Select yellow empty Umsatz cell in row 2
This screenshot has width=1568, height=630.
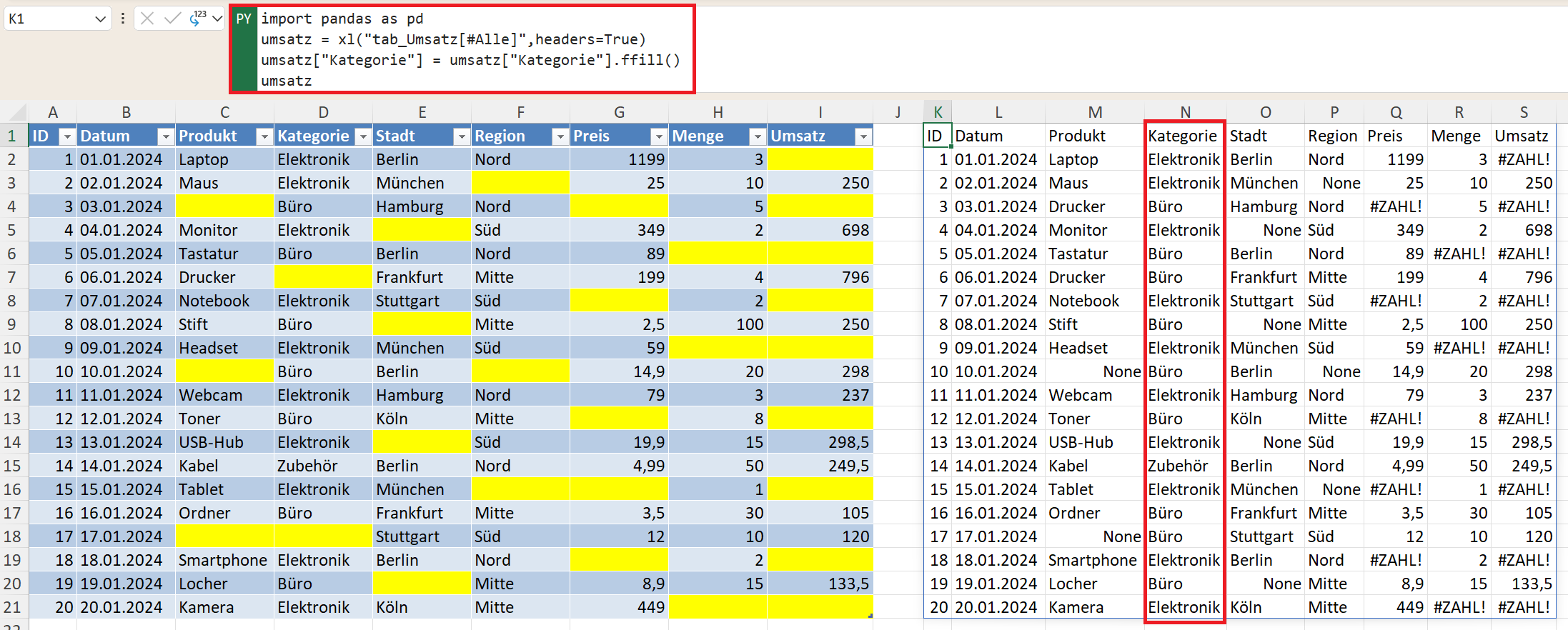[820, 159]
